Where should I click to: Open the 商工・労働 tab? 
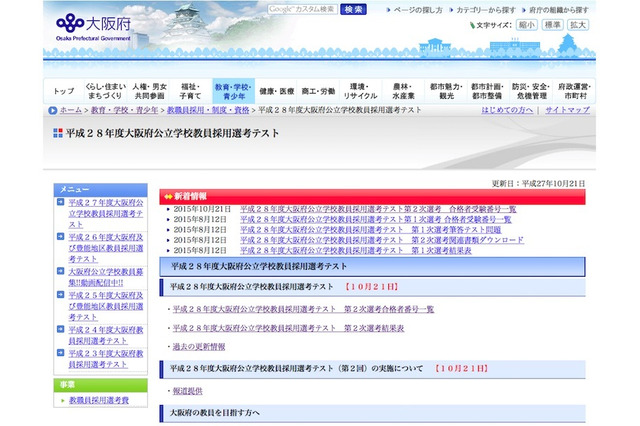318,91
